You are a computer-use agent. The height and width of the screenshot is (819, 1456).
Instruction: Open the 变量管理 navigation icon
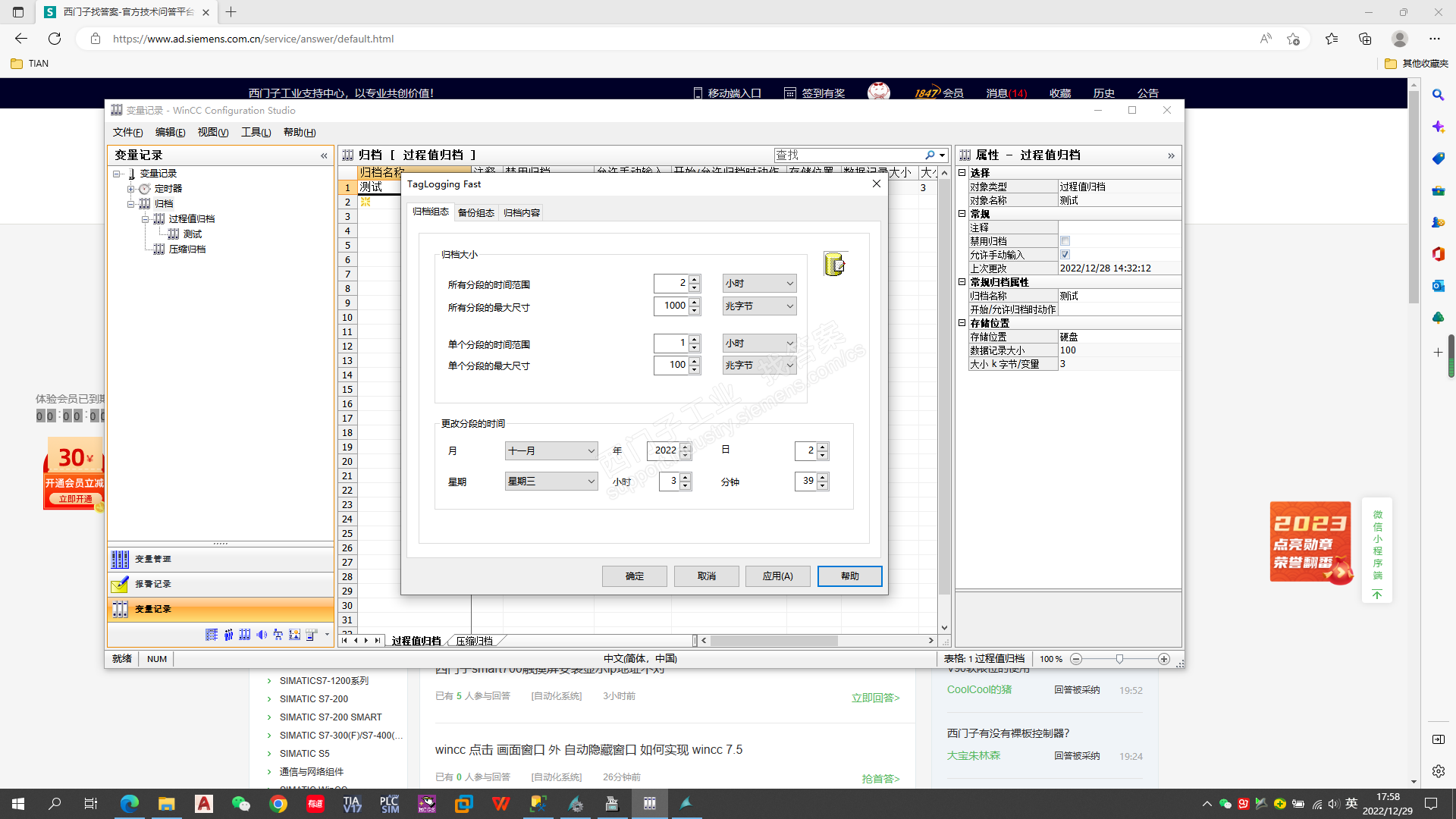click(x=120, y=560)
